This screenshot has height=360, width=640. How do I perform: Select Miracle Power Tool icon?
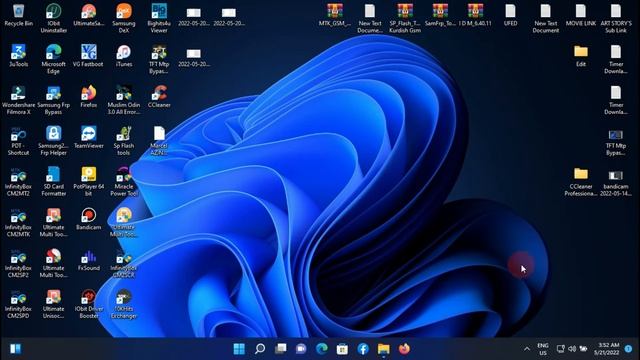[x=124, y=182]
